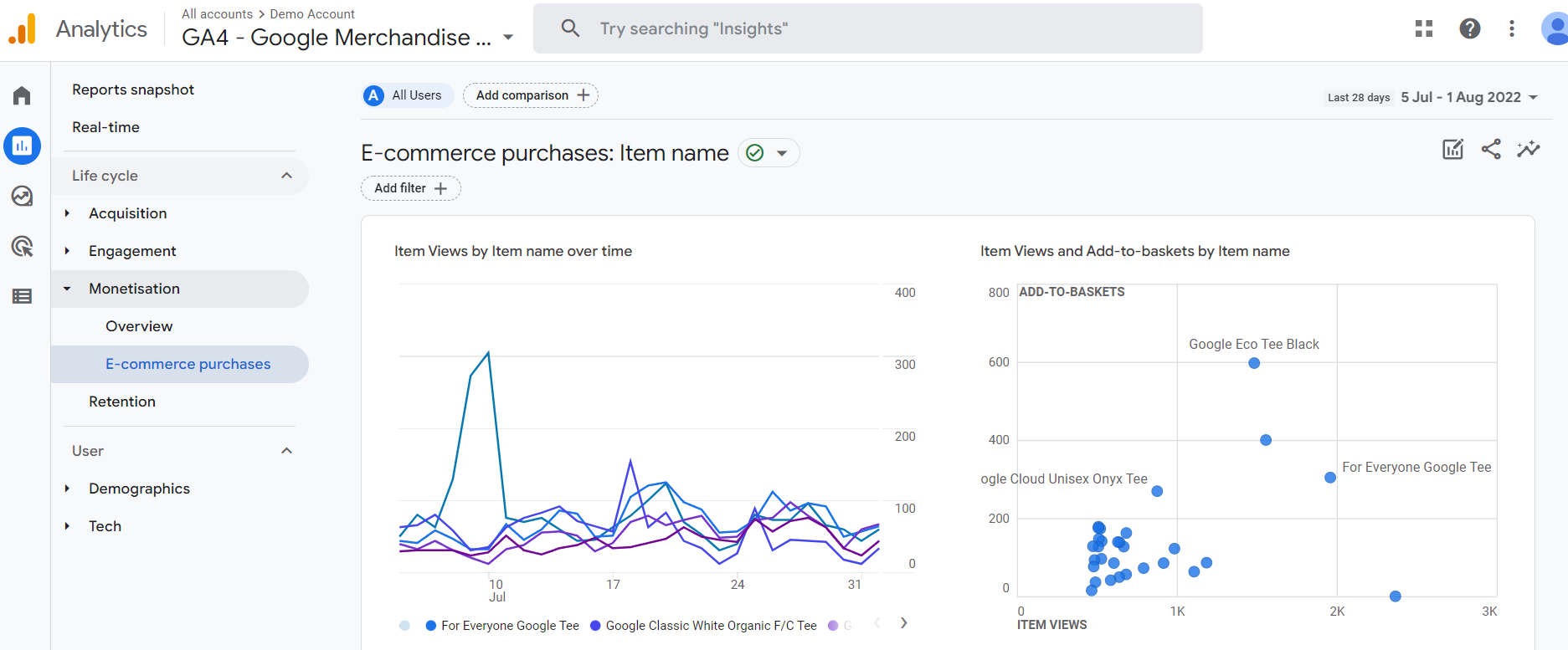This screenshot has width=1568, height=650.
Task: Click the Add comparison button
Action: pyautogui.click(x=531, y=95)
